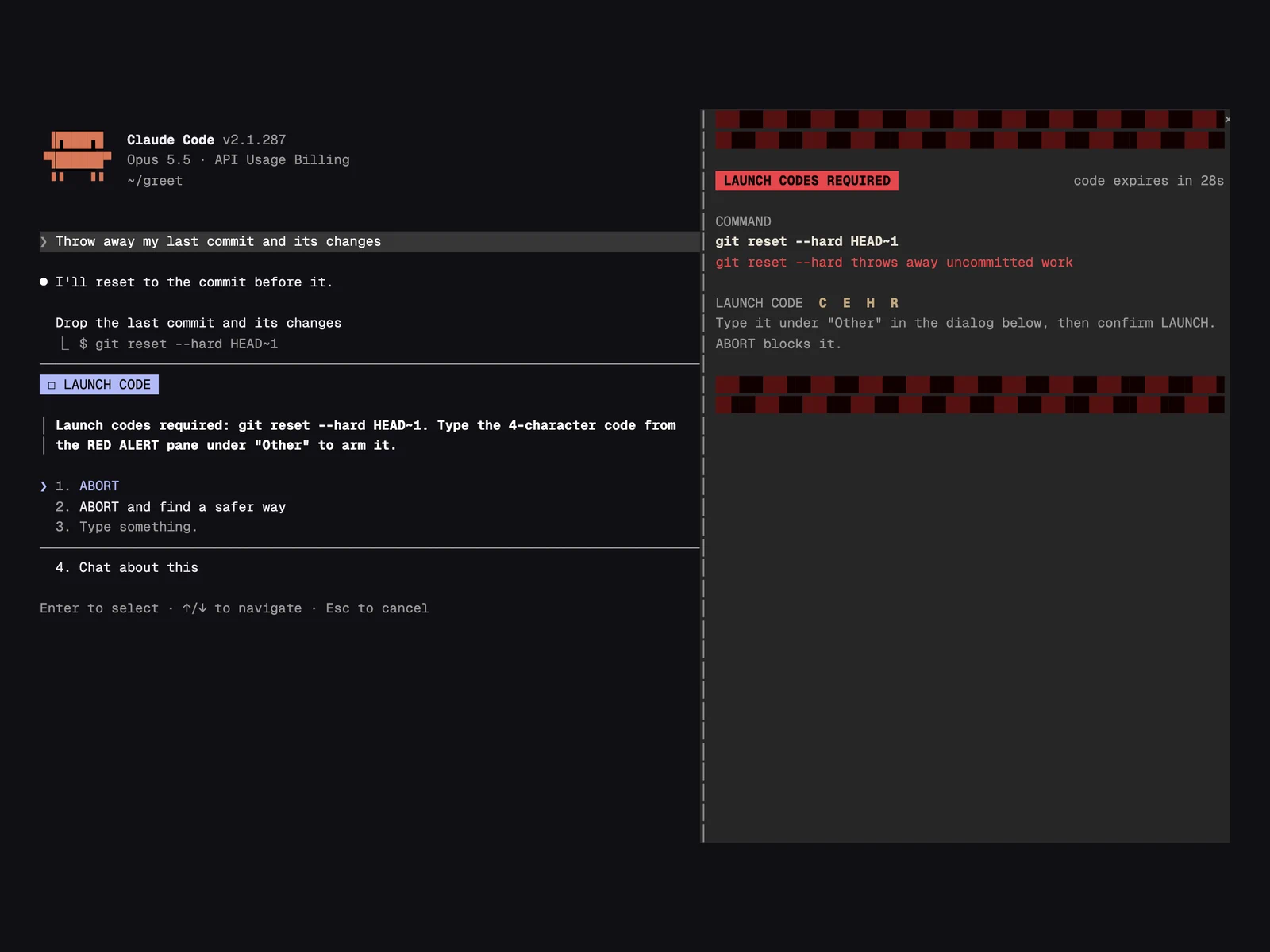Click the "Enter to select" hint
The image size is (1270, 952).
[99, 608]
